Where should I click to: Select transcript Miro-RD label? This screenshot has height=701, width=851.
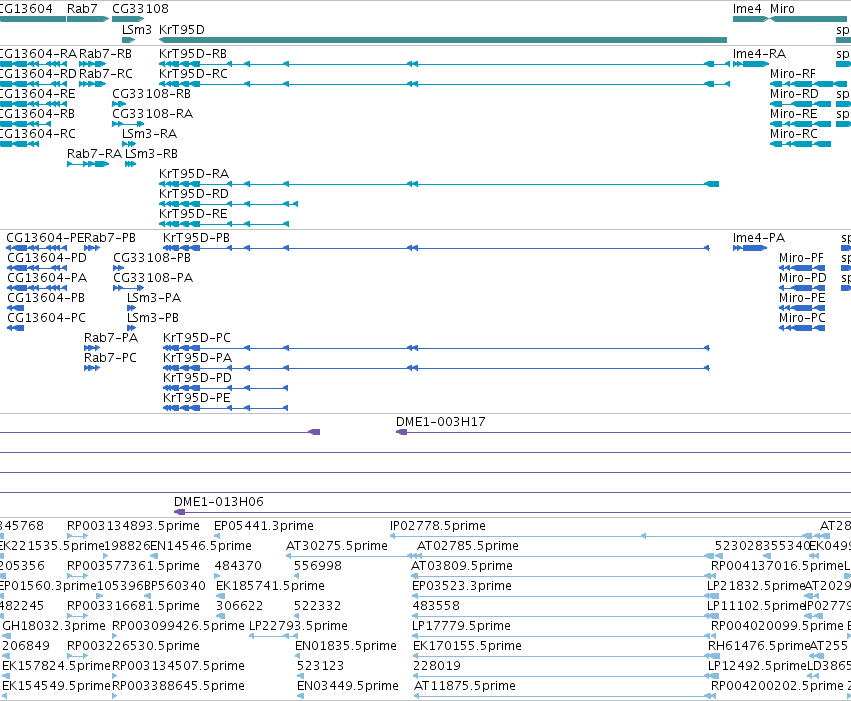794,94
